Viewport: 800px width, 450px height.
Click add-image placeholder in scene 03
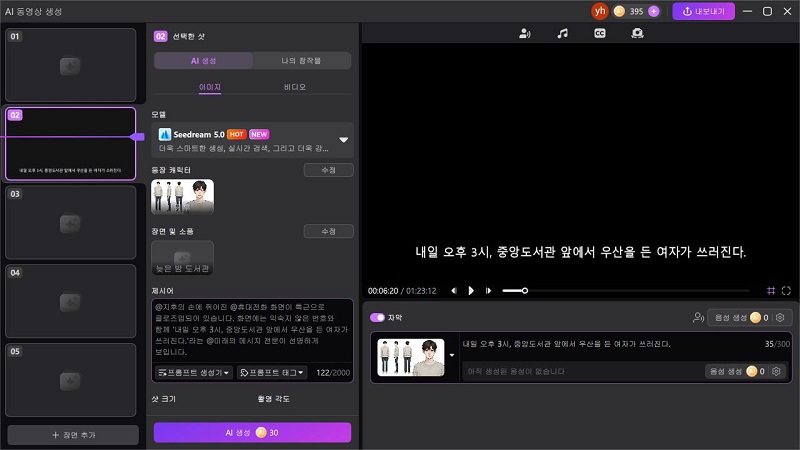(70, 223)
